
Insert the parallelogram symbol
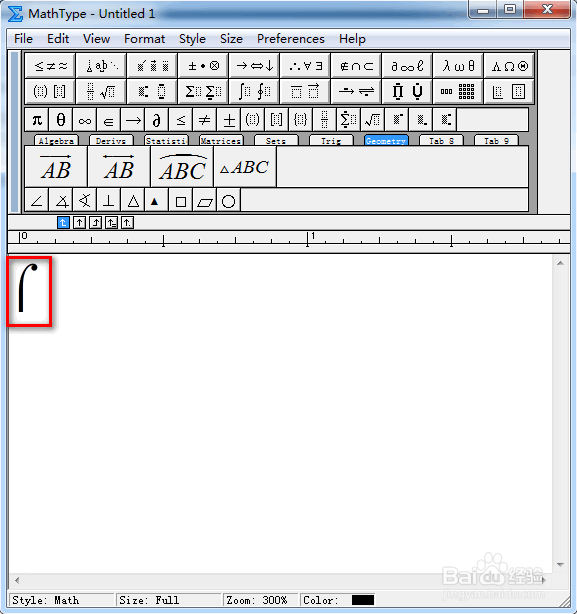pyautogui.click(x=205, y=202)
